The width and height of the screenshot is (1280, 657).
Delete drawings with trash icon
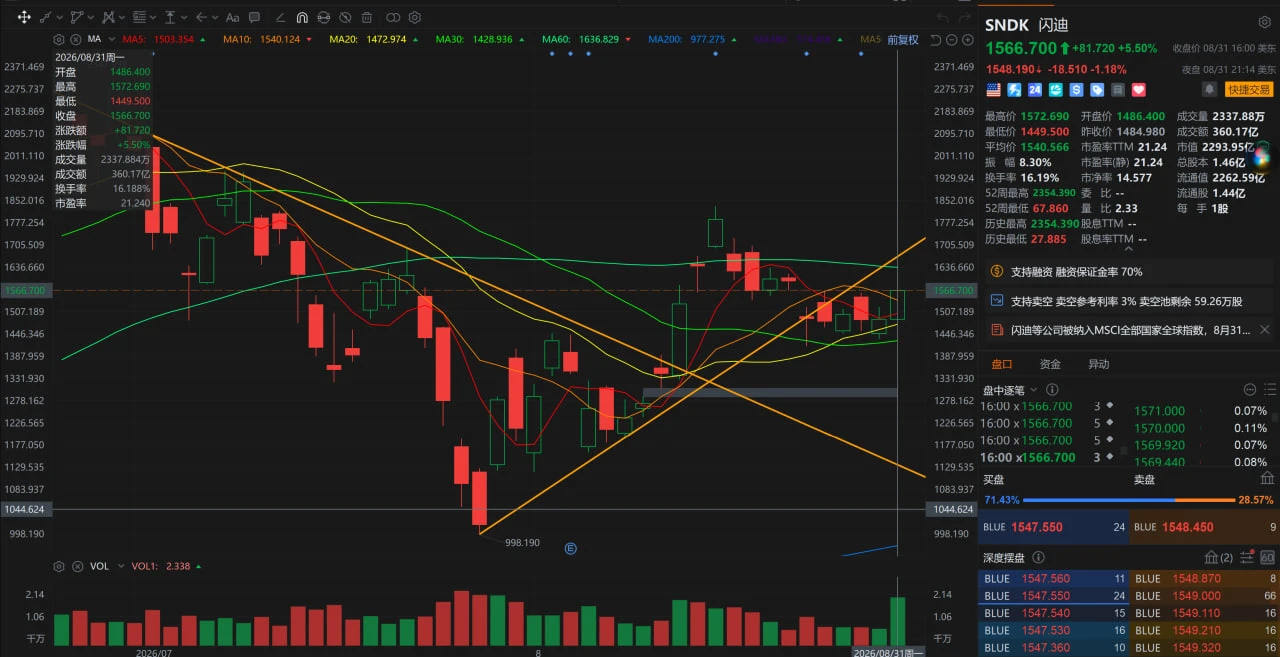coord(367,17)
